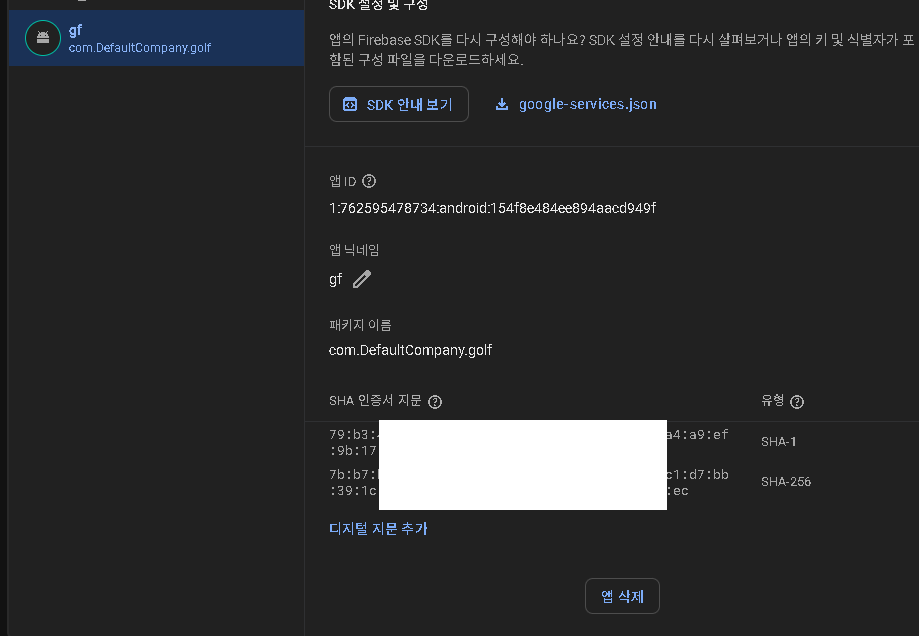Open help icon next to 유형
Image resolution: width=919 pixels, height=636 pixels.
(797, 402)
